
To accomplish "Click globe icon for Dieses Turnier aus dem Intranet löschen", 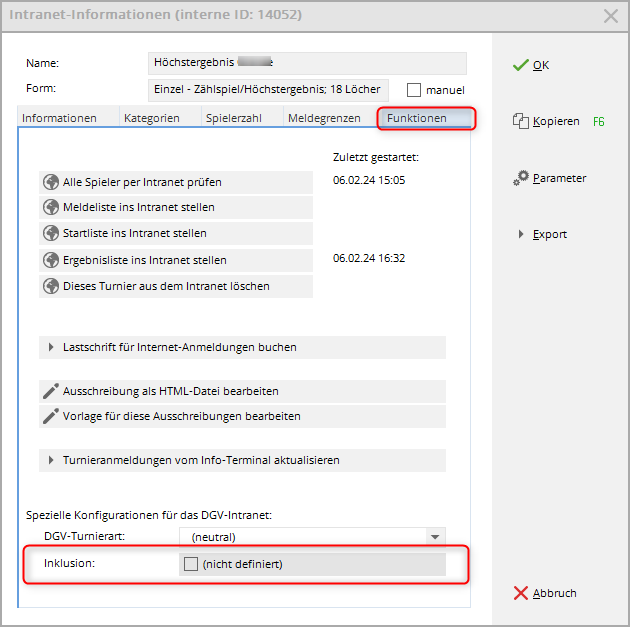I will click(51, 286).
